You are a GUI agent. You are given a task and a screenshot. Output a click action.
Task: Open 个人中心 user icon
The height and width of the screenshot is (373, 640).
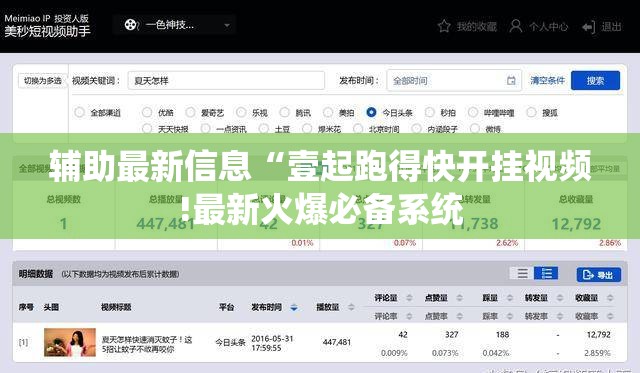tap(516, 26)
